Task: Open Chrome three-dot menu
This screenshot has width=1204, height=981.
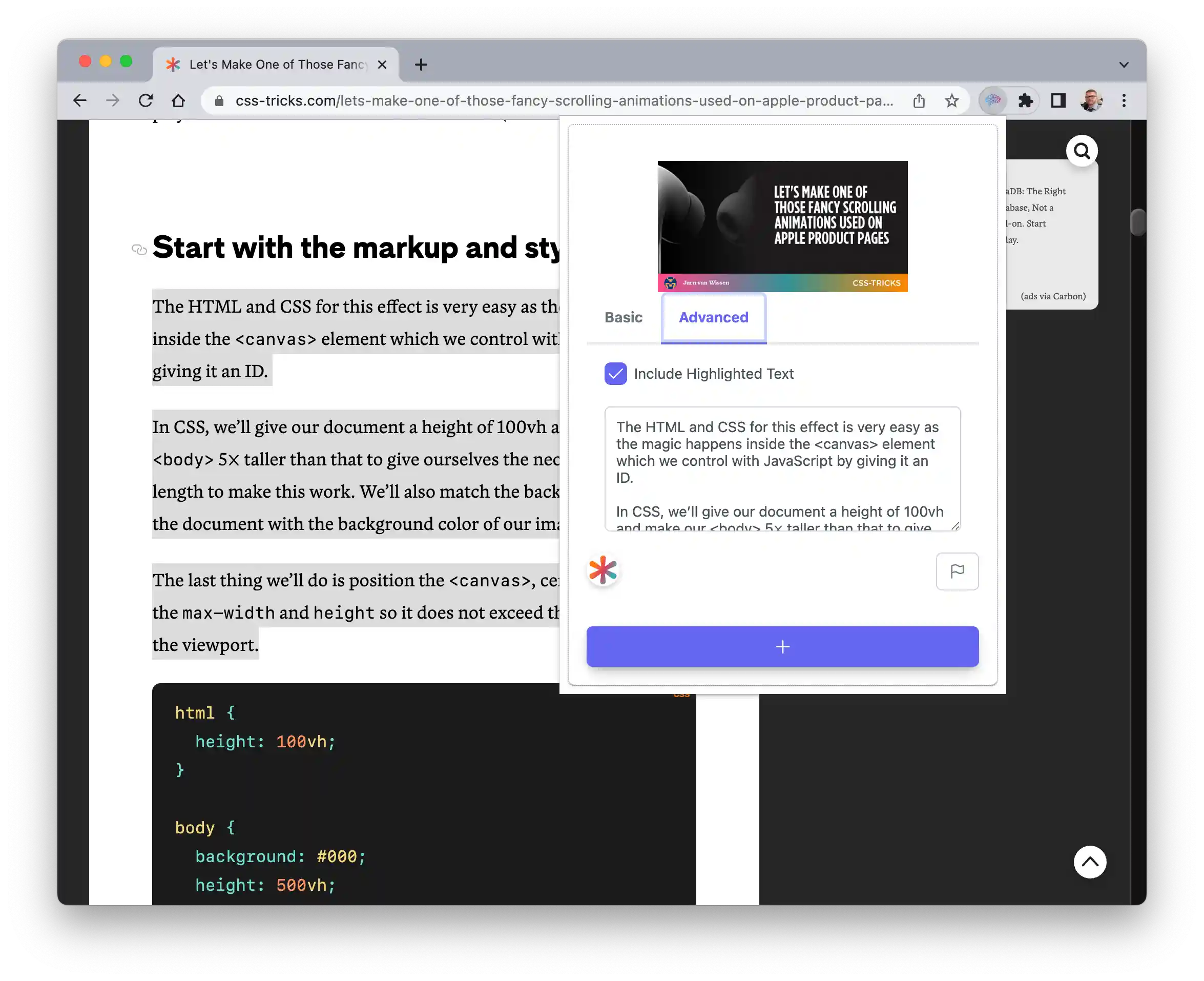Action: 1124,100
